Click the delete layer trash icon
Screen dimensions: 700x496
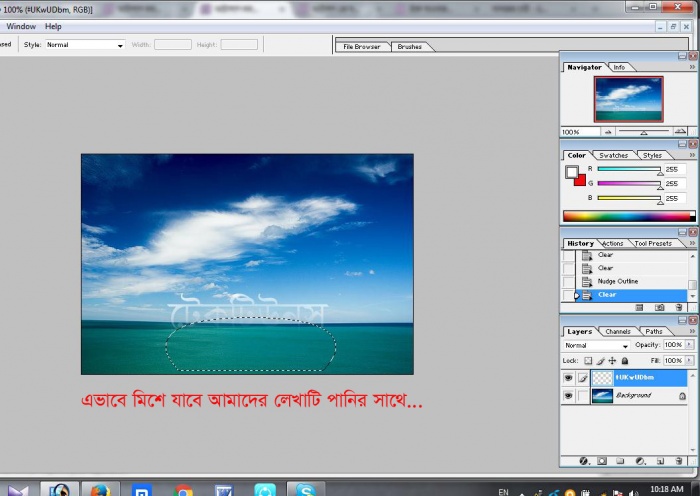point(681,461)
